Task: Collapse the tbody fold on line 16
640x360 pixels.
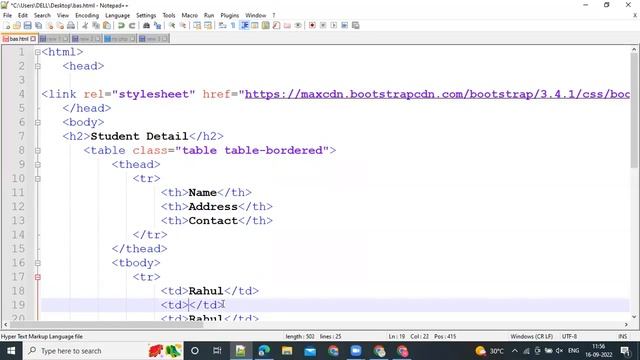Action: coord(38,263)
